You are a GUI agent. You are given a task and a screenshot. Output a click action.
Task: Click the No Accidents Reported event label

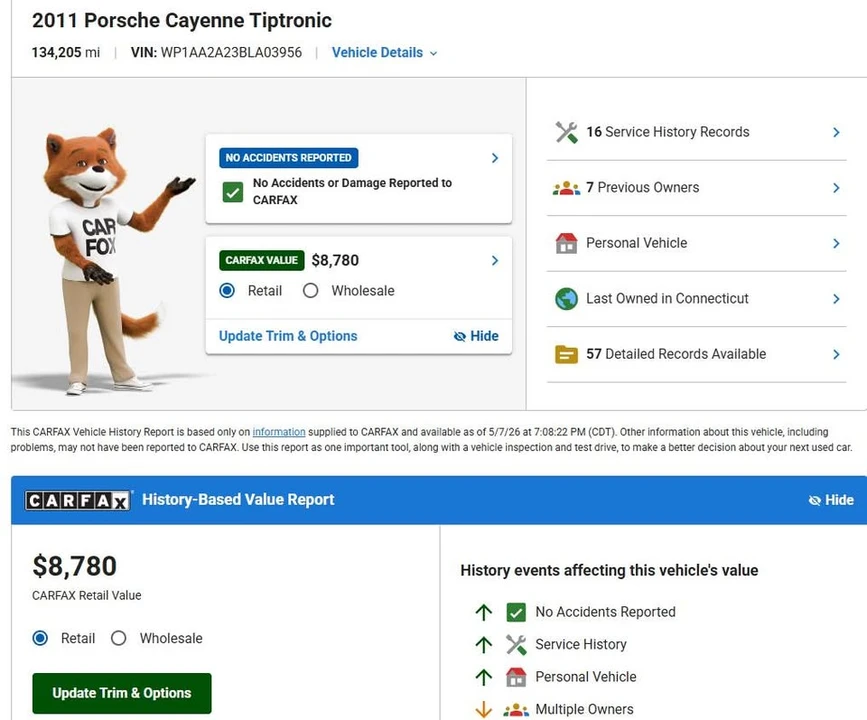click(x=605, y=612)
